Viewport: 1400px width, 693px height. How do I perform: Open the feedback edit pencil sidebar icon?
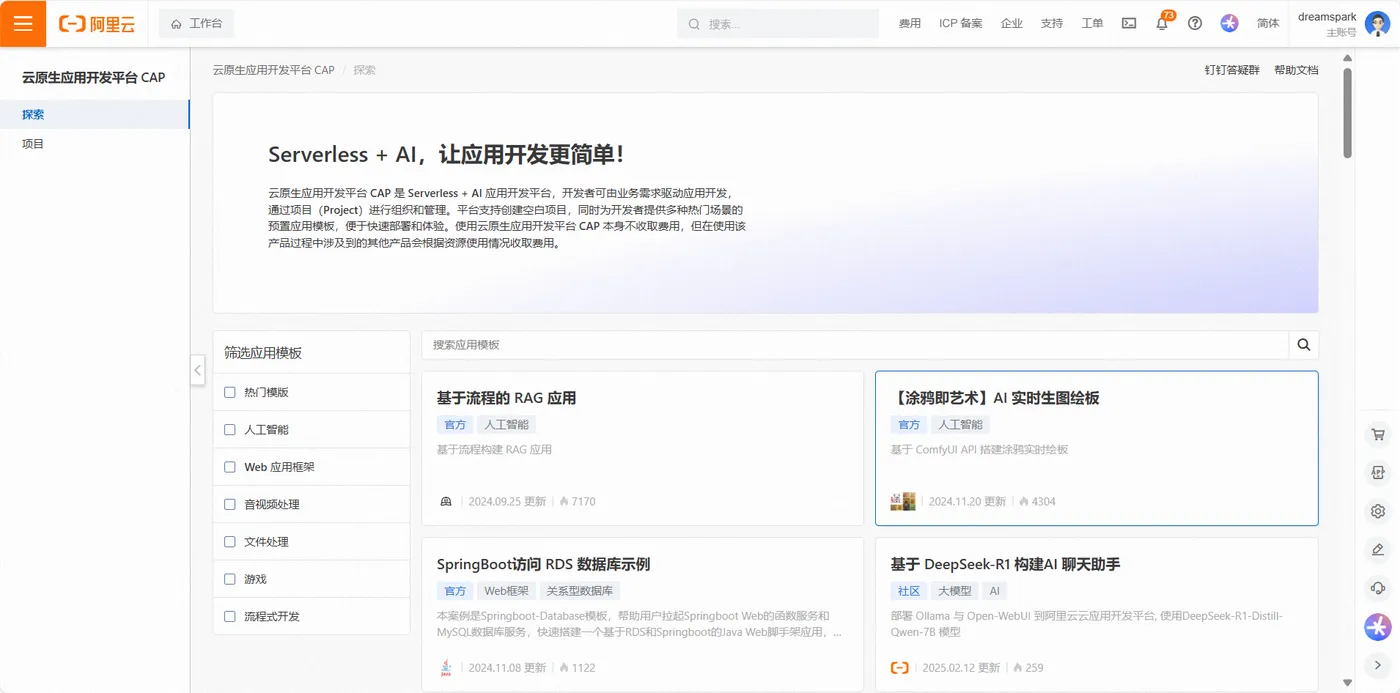point(1378,550)
